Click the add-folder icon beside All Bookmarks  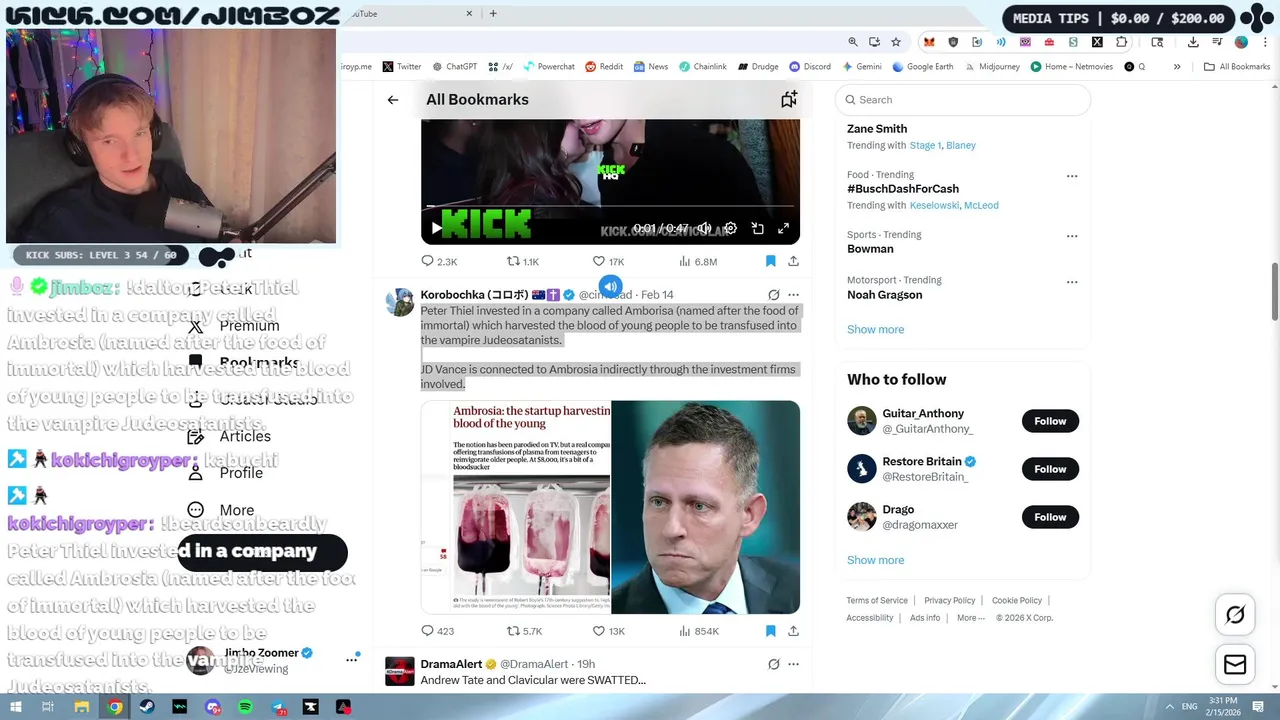point(789,99)
